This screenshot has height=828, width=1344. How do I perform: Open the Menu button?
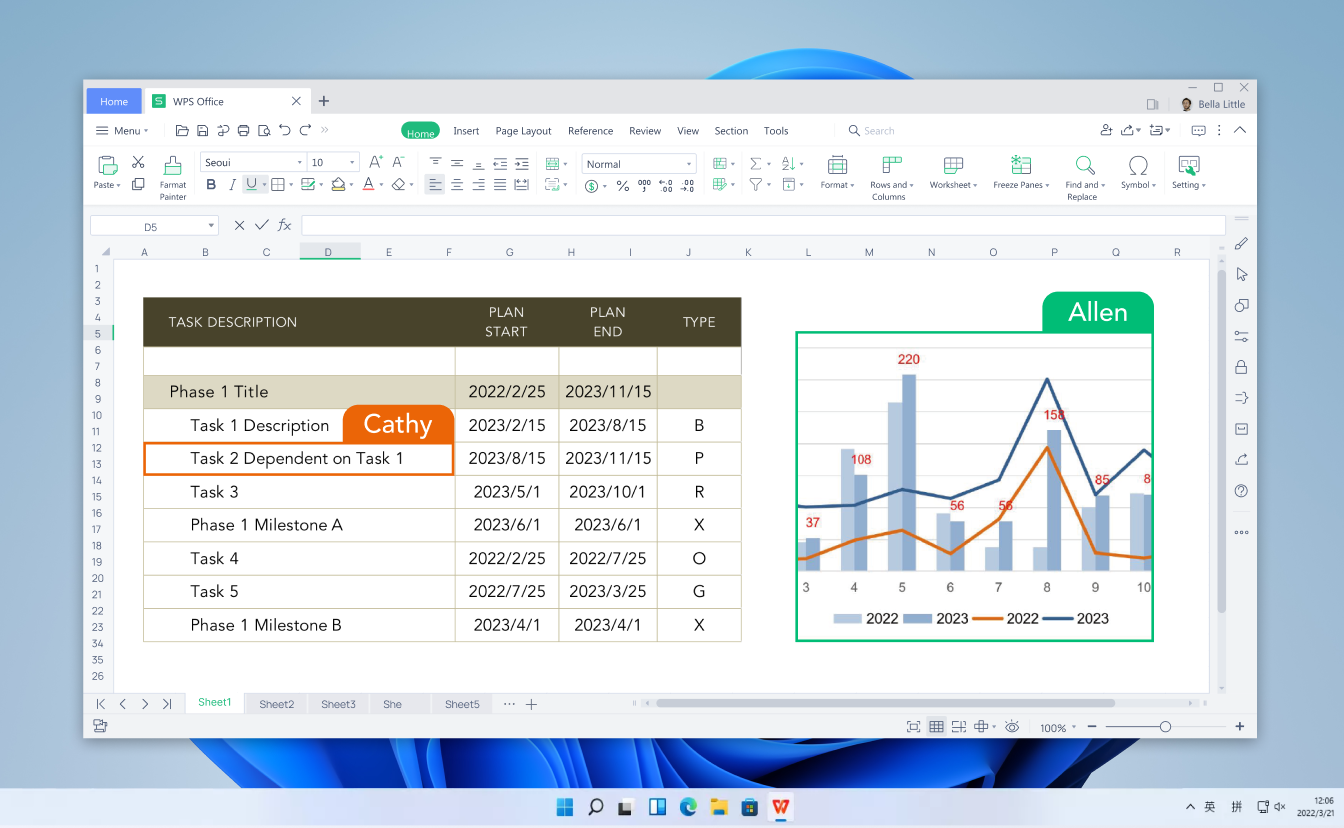click(x=121, y=131)
